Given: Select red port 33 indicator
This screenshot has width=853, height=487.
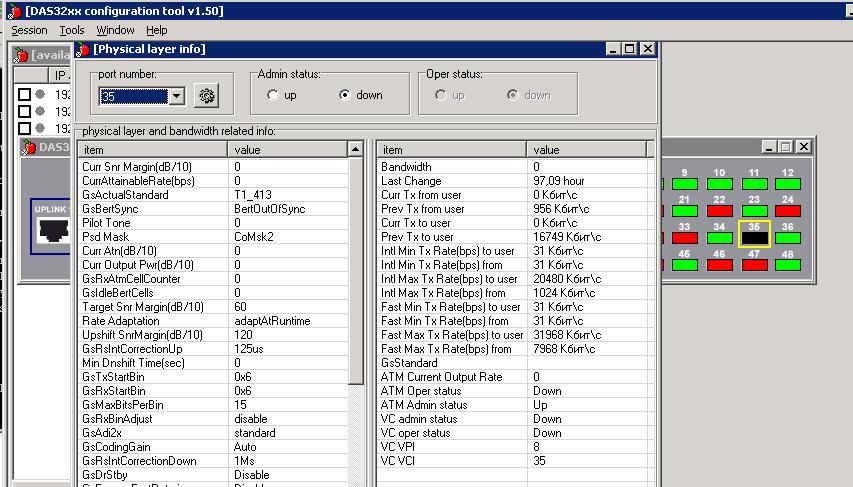Looking at the screenshot, I should click(685, 239).
